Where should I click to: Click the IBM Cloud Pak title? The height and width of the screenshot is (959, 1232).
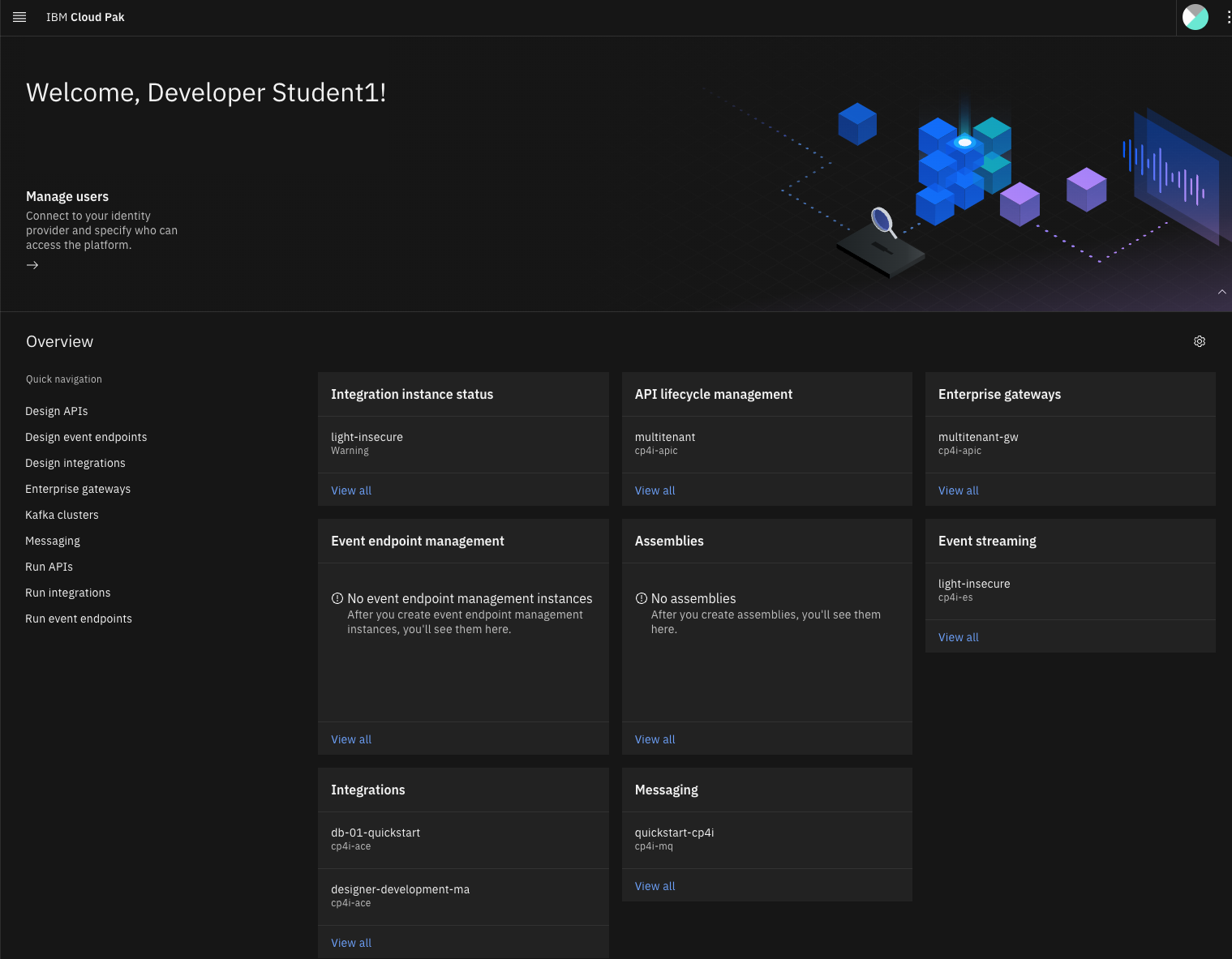(x=85, y=17)
